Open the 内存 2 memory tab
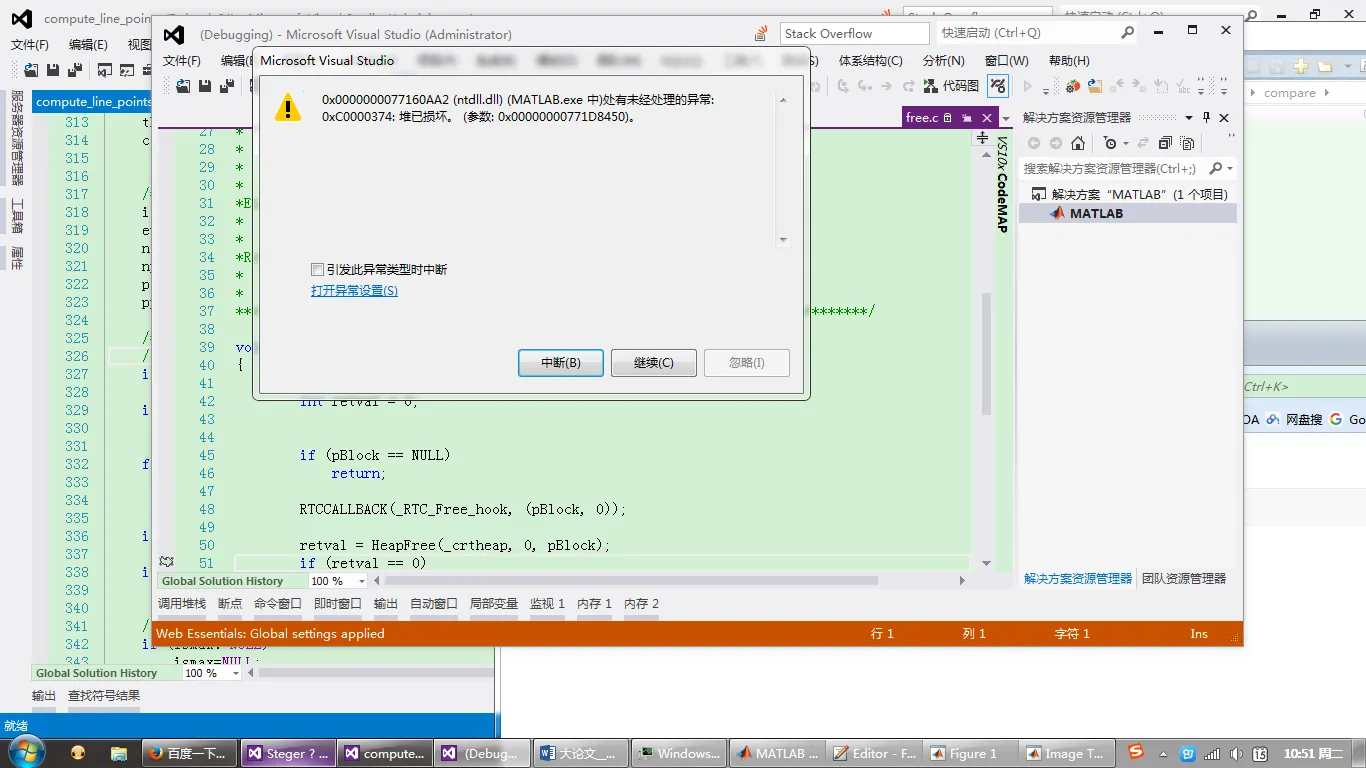The height and width of the screenshot is (768, 1366). tap(641, 604)
